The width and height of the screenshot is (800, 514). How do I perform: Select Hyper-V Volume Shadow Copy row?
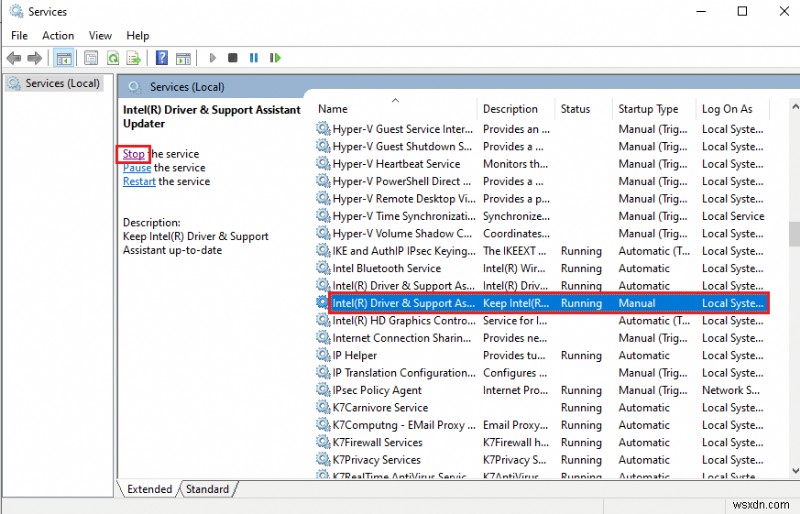click(x=541, y=233)
